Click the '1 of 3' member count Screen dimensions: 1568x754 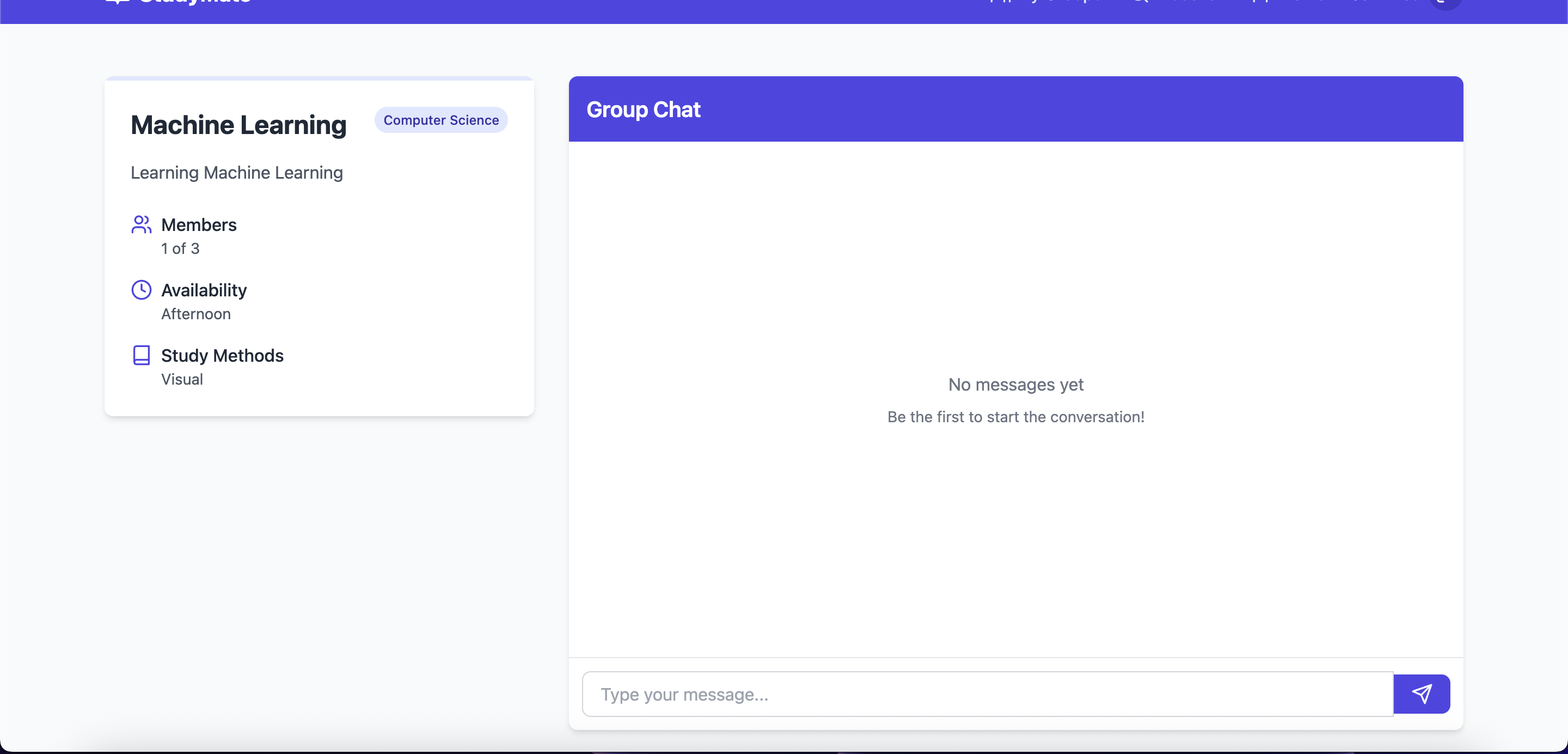coord(180,248)
